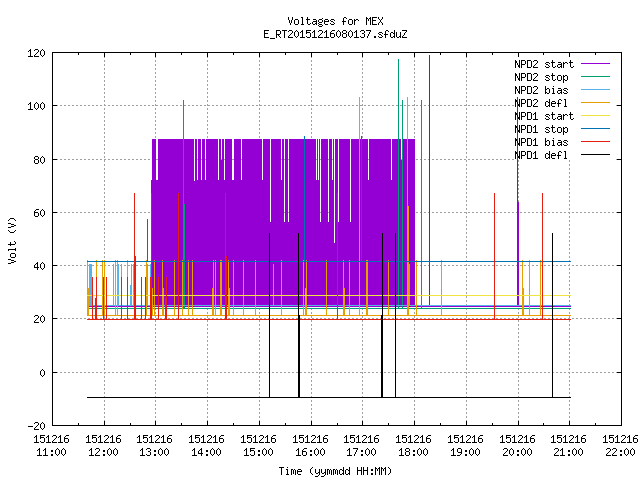Viewport: 640px width, 480px height.
Task: Click the 'NPD2 bias' legend label
Action: [541, 90]
